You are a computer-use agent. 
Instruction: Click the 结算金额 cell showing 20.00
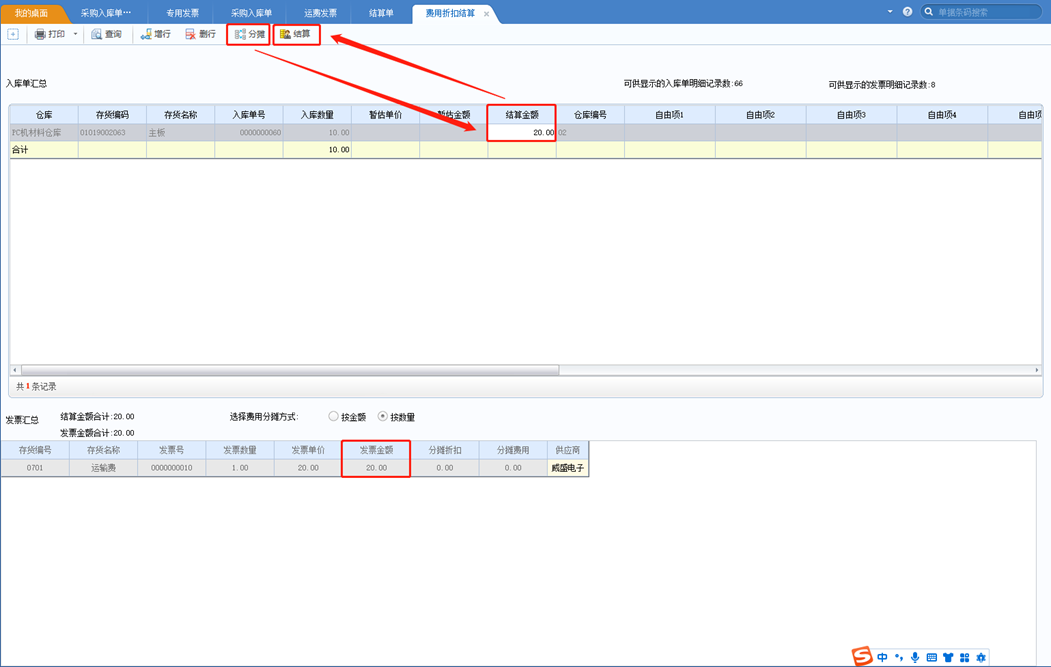pos(522,132)
